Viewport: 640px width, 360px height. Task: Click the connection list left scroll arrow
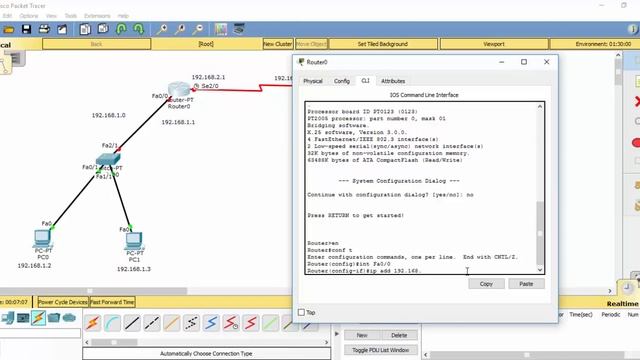coord(87,342)
